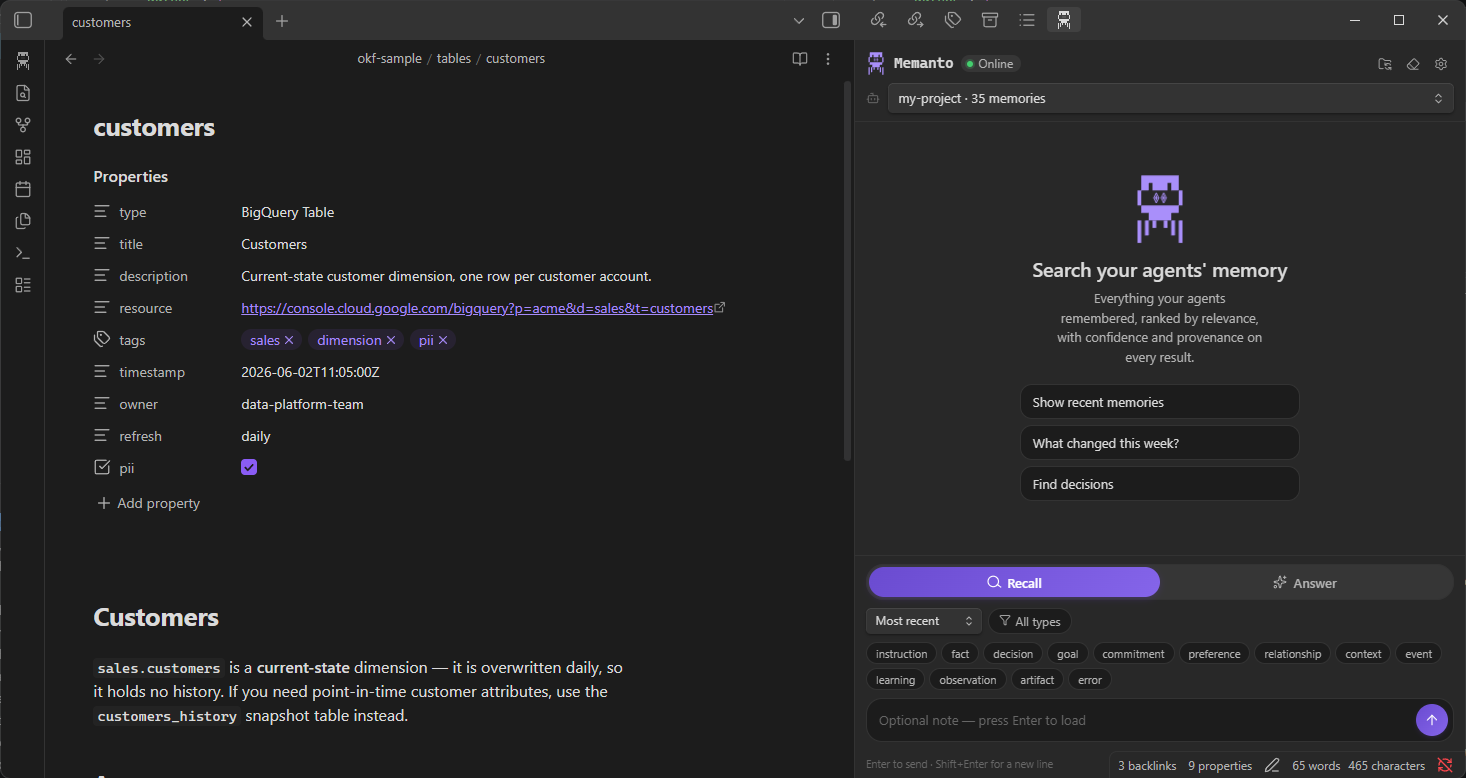Add a new property
This screenshot has height=778, width=1466.
coord(148,503)
